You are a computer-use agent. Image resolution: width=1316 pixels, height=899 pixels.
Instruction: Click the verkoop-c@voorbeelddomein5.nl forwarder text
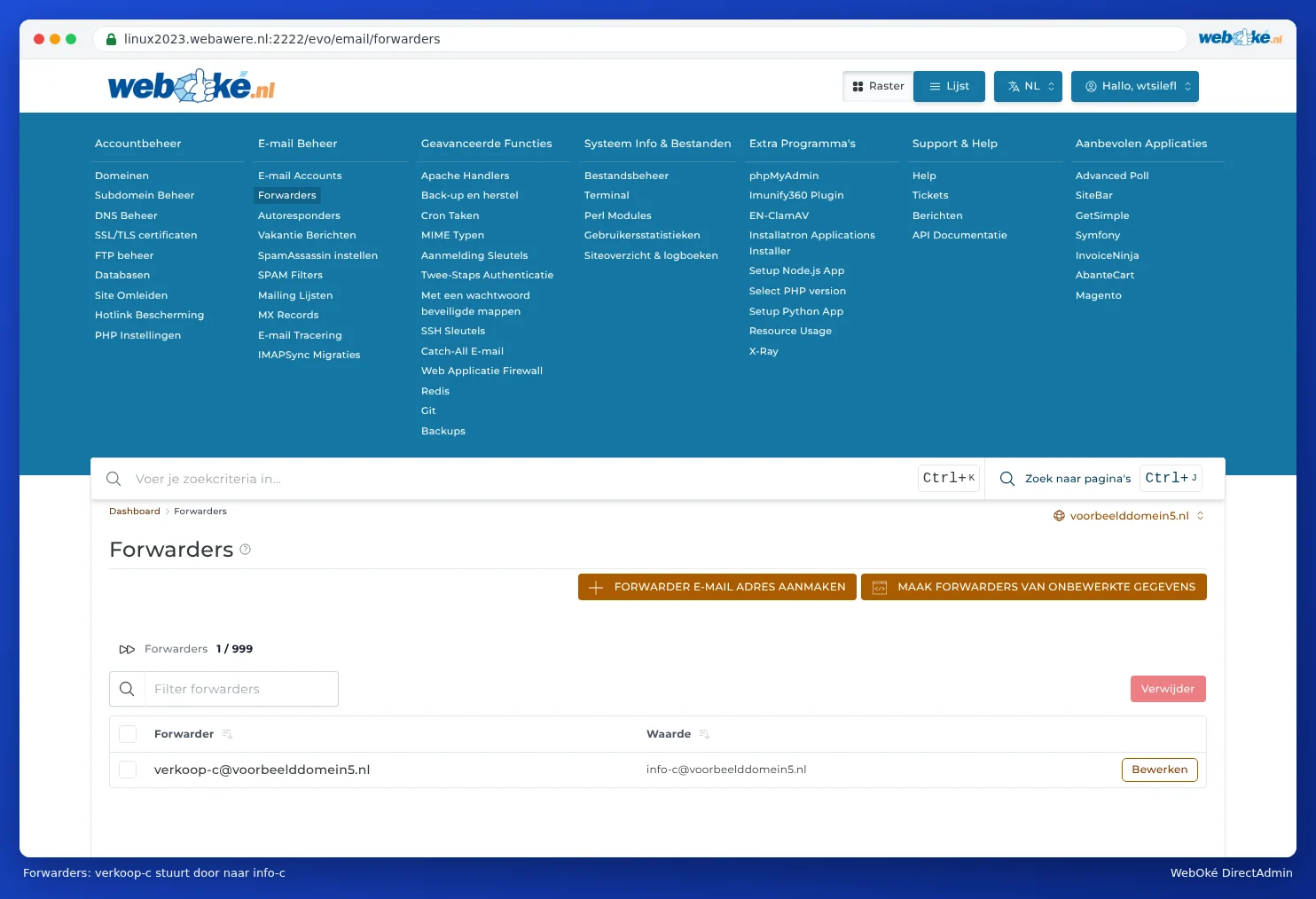coord(262,770)
